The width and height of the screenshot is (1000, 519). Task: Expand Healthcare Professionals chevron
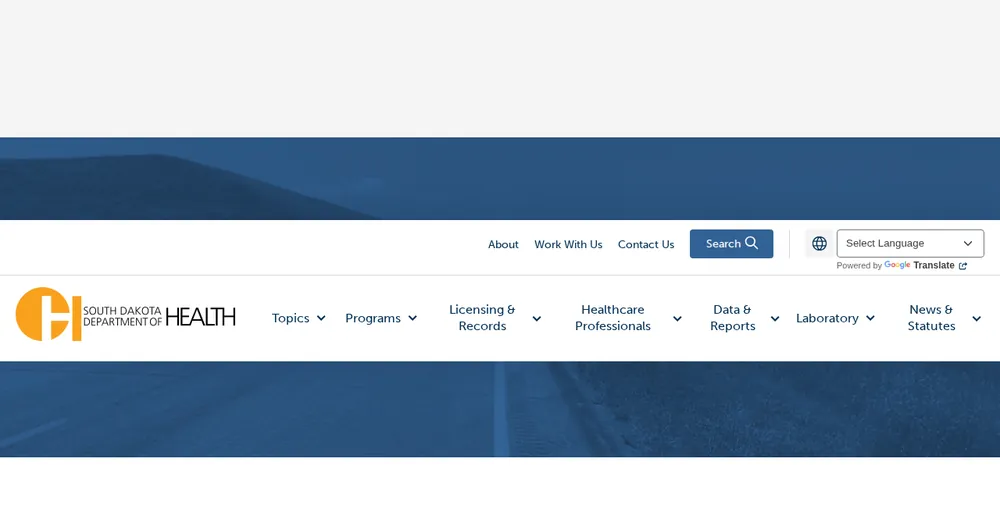coord(677,319)
